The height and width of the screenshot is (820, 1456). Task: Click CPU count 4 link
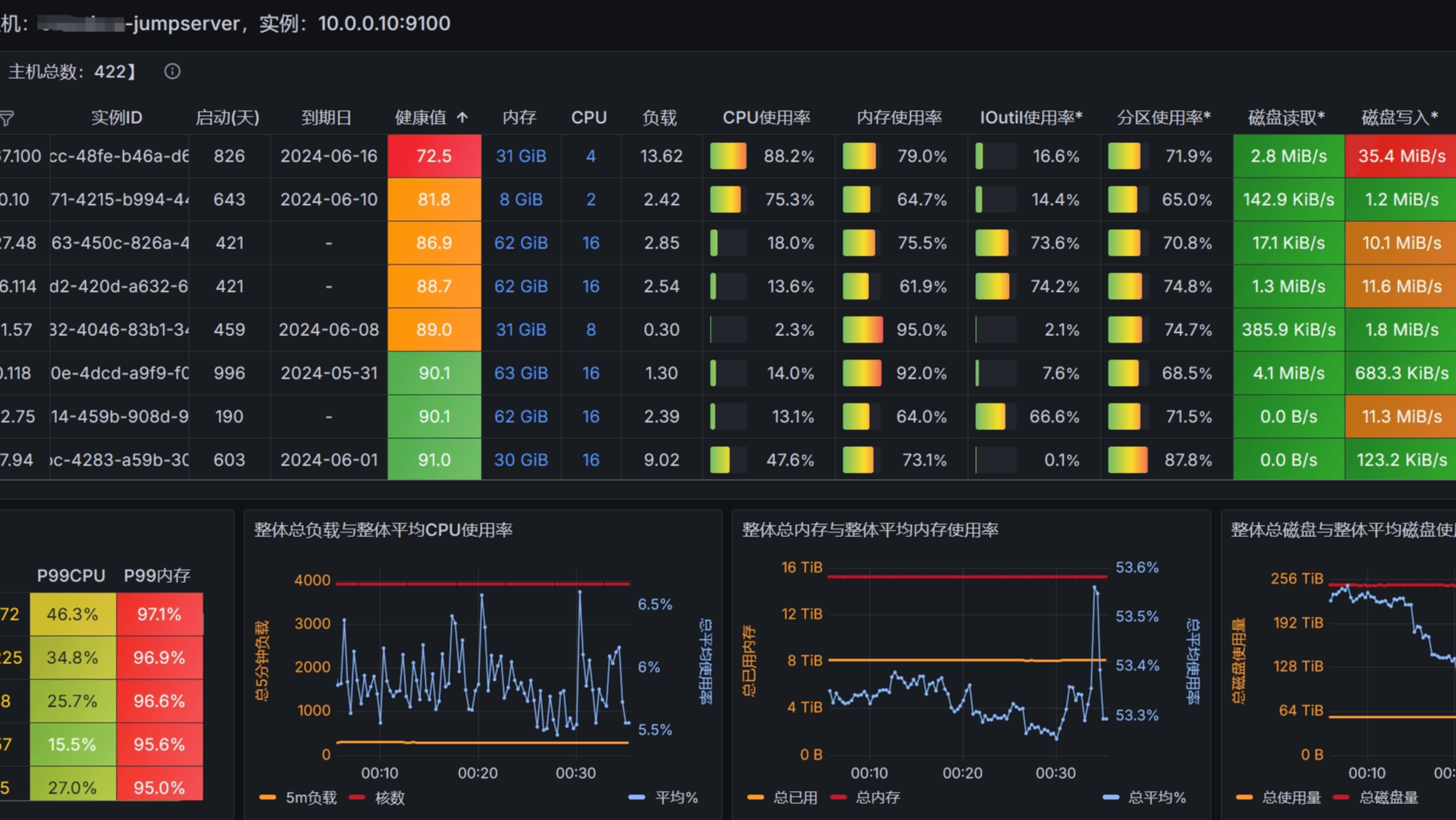click(591, 156)
